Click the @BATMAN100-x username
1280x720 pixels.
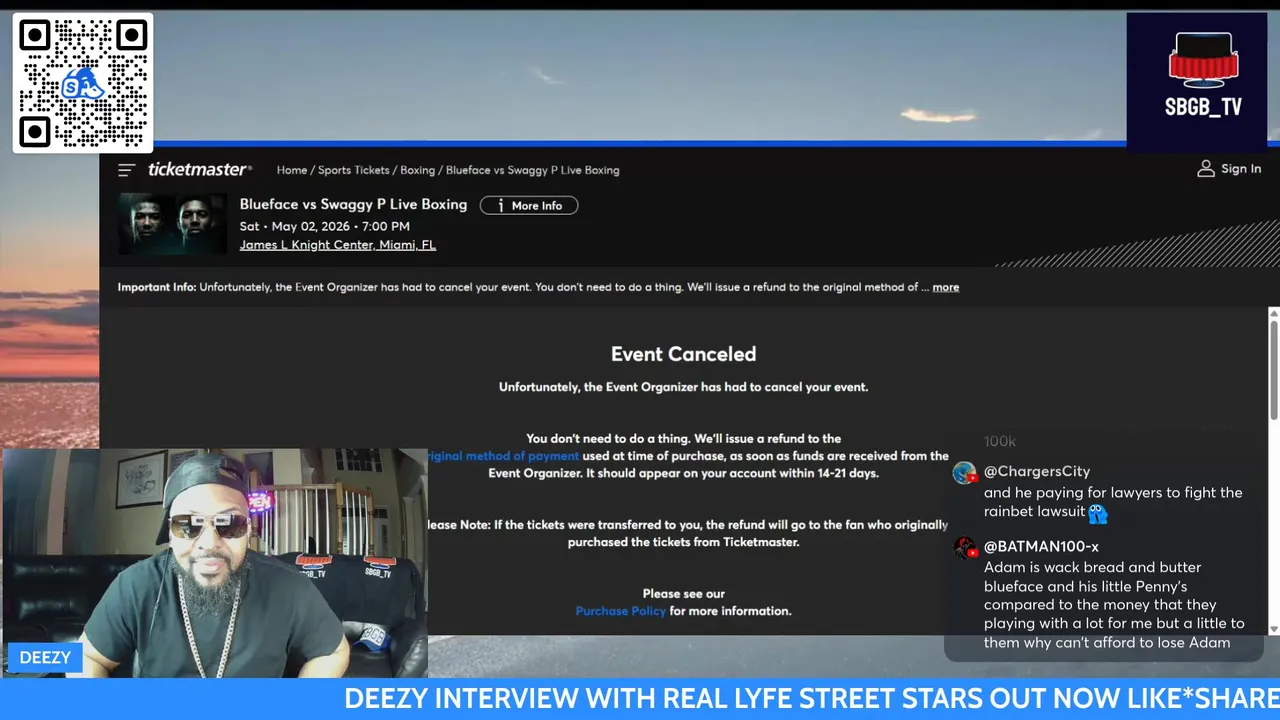pos(1041,546)
